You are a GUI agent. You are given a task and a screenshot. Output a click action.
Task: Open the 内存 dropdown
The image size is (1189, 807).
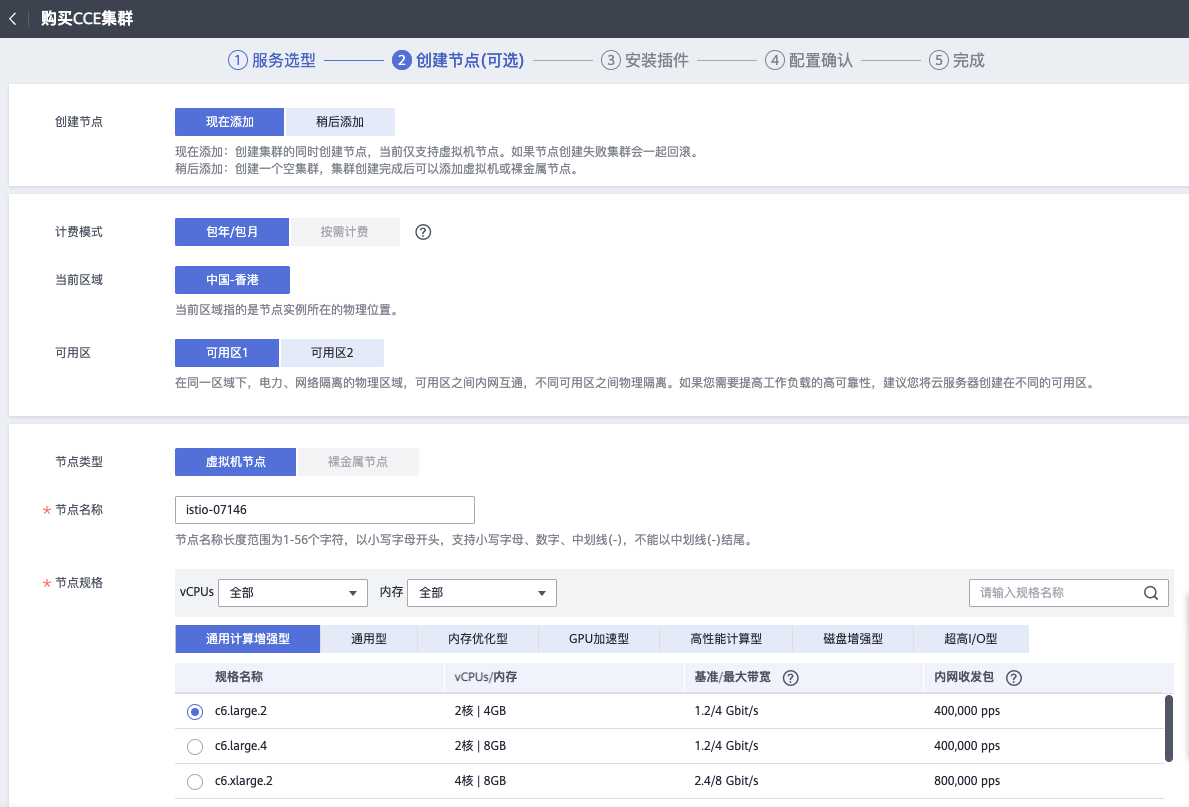click(482, 593)
